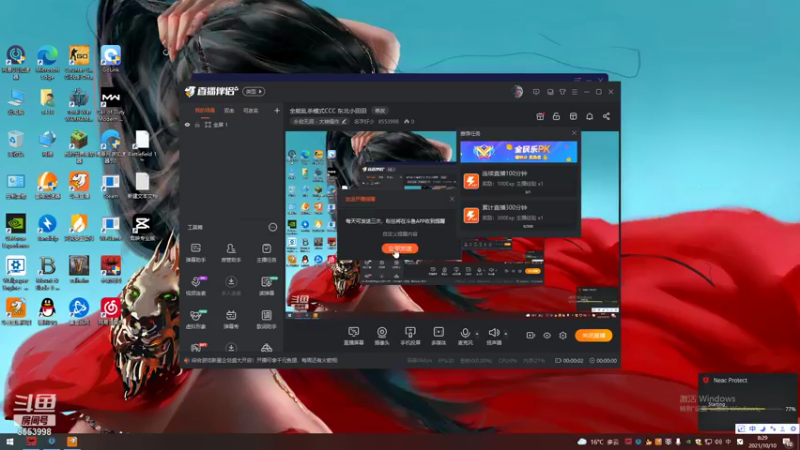Click the 修改 edit title button
The height and width of the screenshot is (450, 800).
point(380,111)
